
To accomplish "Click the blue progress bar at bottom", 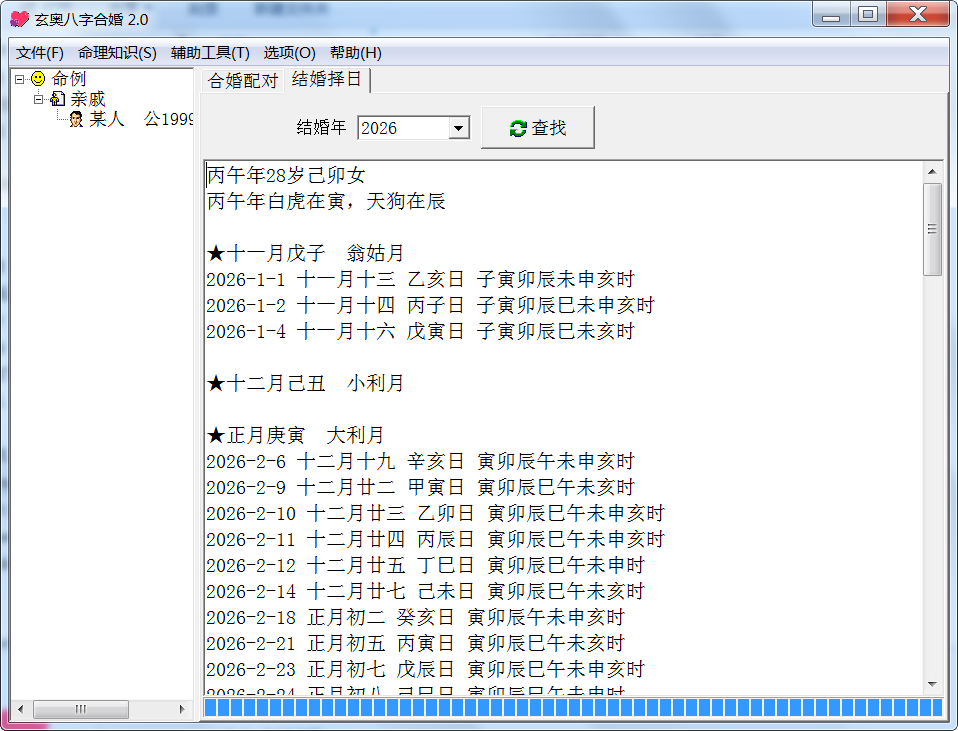I will coord(573,707).
